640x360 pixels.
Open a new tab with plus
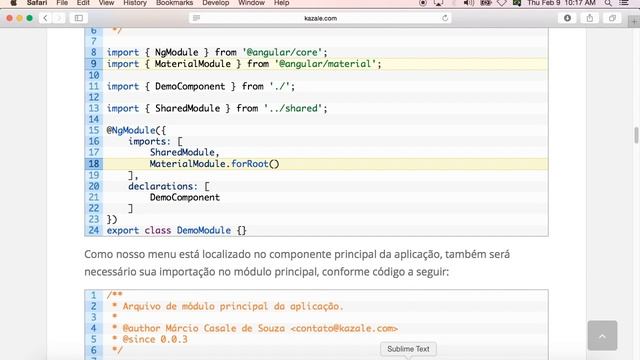pyautogui.click(x=634, y=22)
